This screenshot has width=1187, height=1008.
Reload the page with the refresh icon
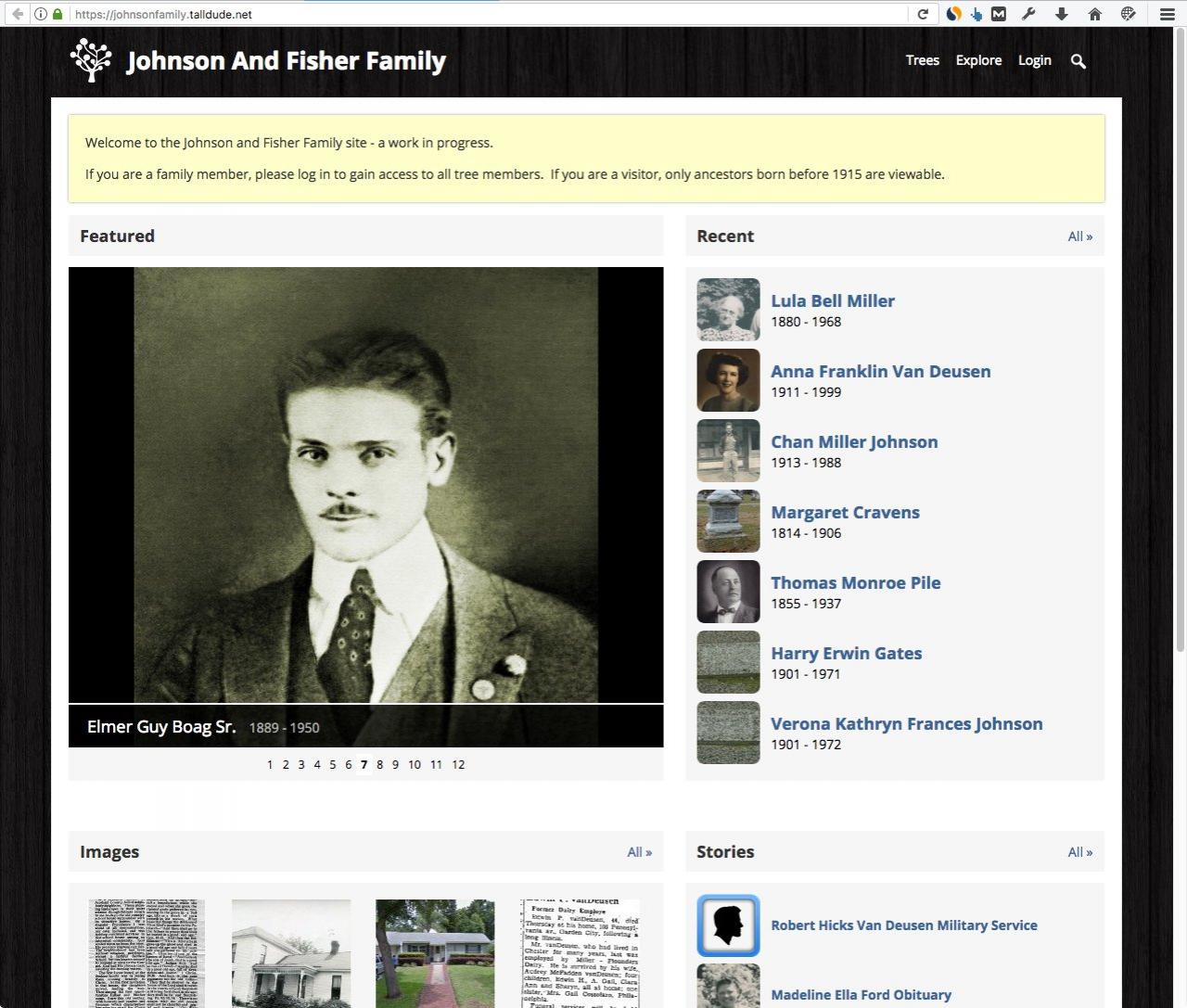(923, 14)
